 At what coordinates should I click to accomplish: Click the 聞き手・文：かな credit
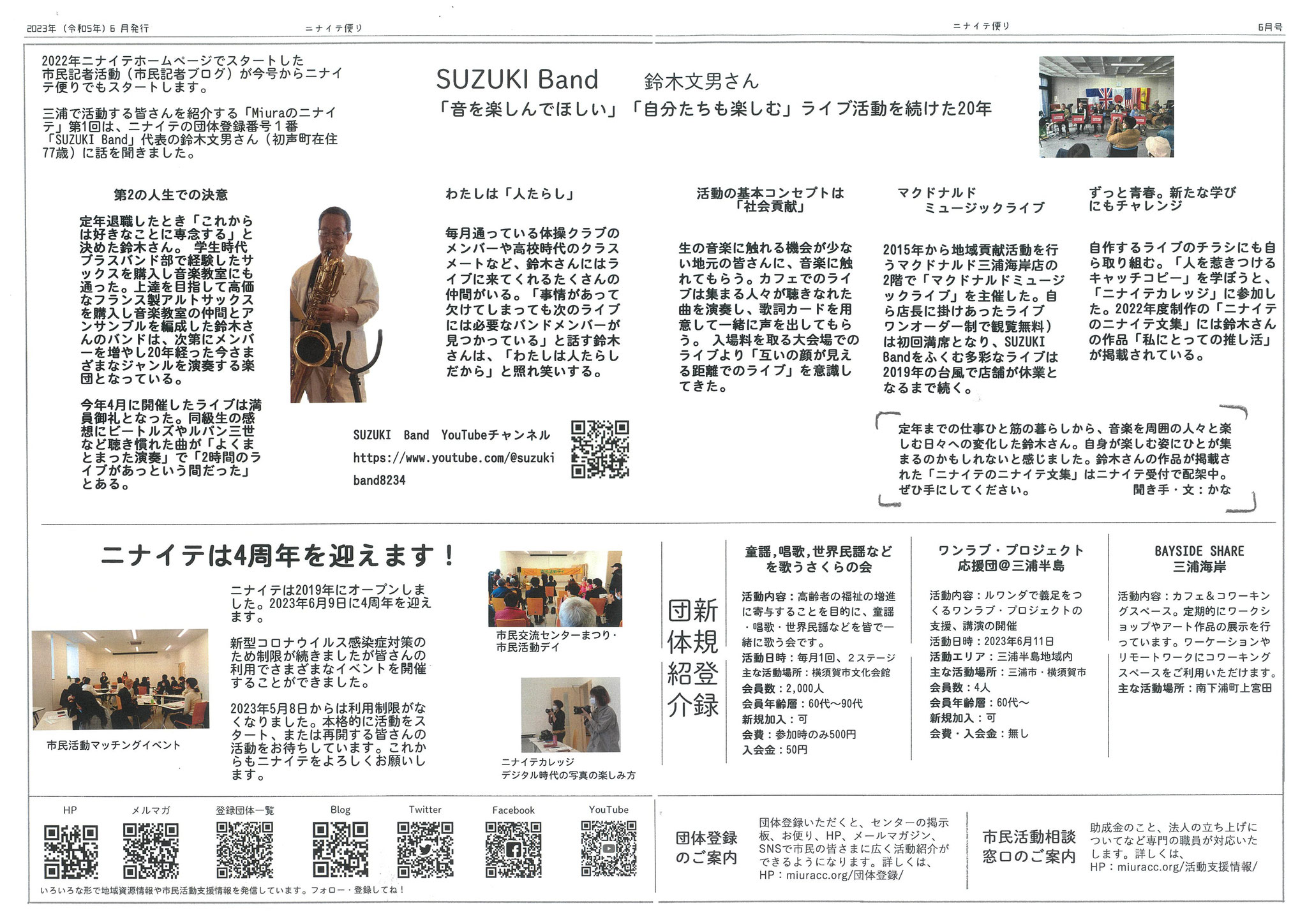pos(1182,489)
